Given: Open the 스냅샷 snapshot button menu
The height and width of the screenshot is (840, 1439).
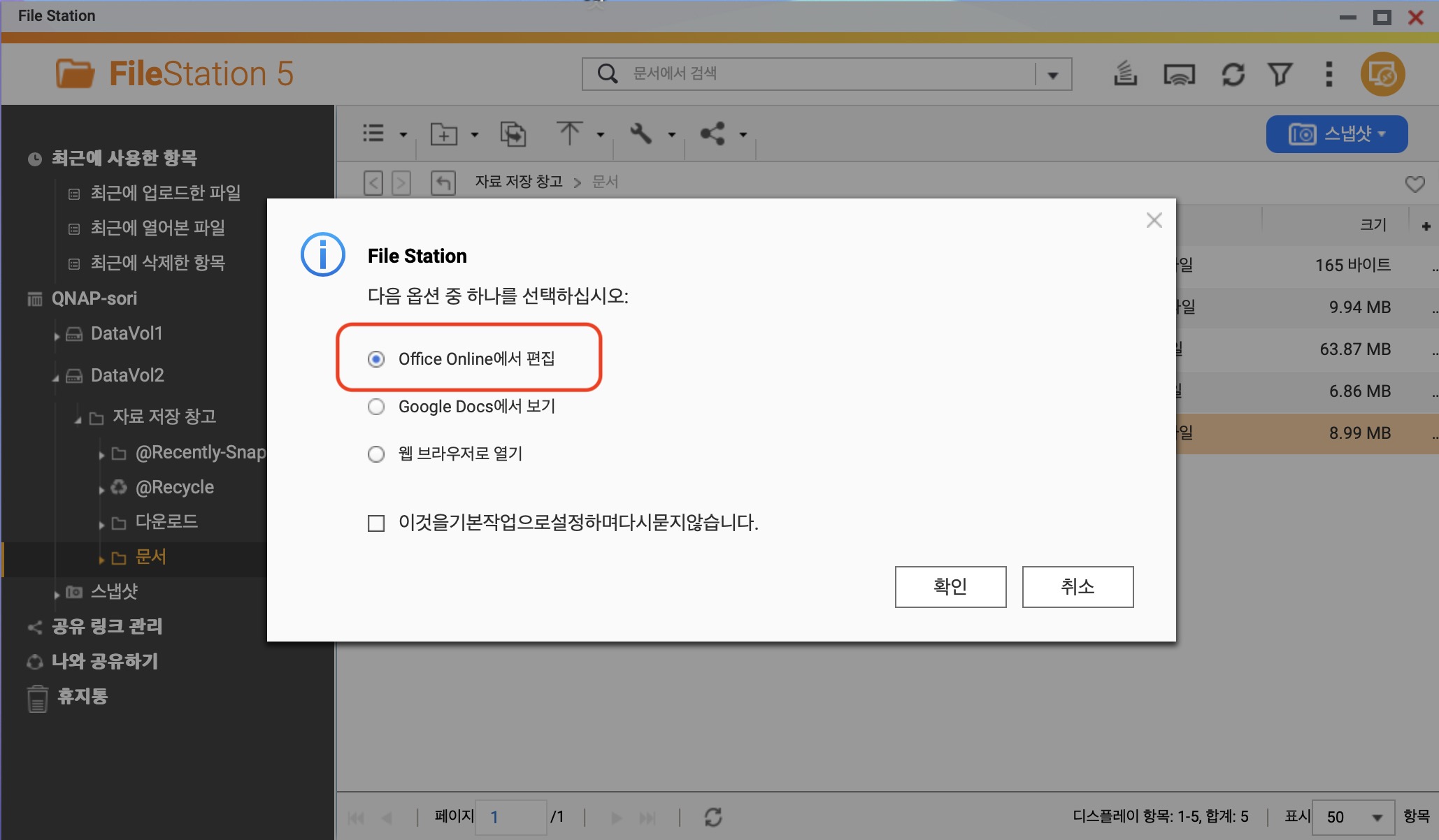Looking at the screenshot, I should (x=1337, y=133).
